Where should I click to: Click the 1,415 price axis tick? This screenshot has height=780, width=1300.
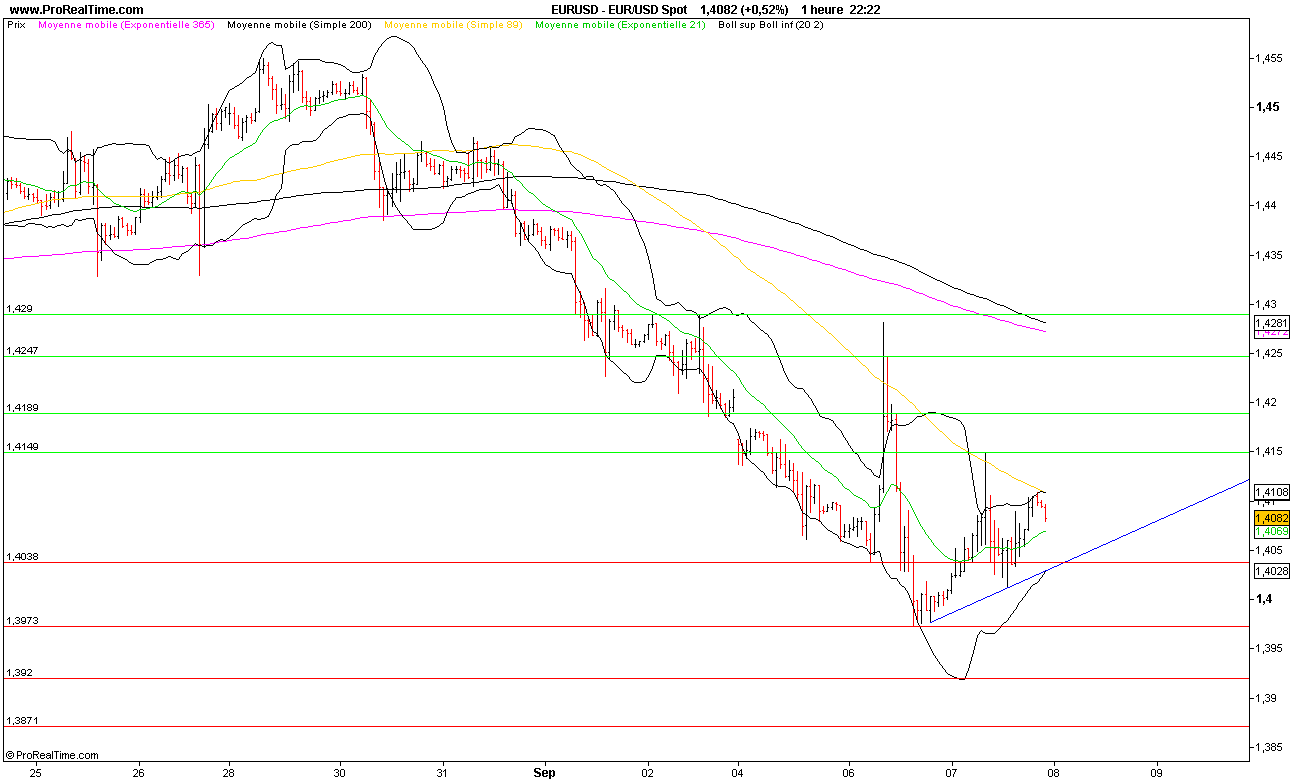point(1271,452)
